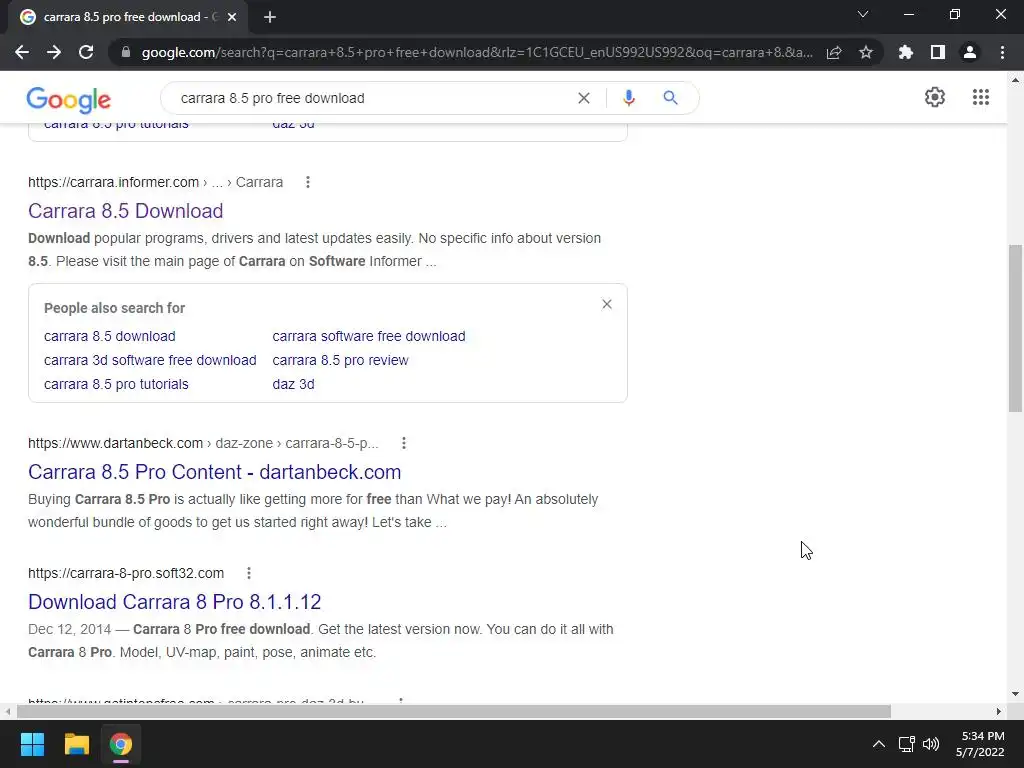This screenshot has width=1024, height=768.
Task: Open options for carrara.informer.com result
Action: [308, 182]
